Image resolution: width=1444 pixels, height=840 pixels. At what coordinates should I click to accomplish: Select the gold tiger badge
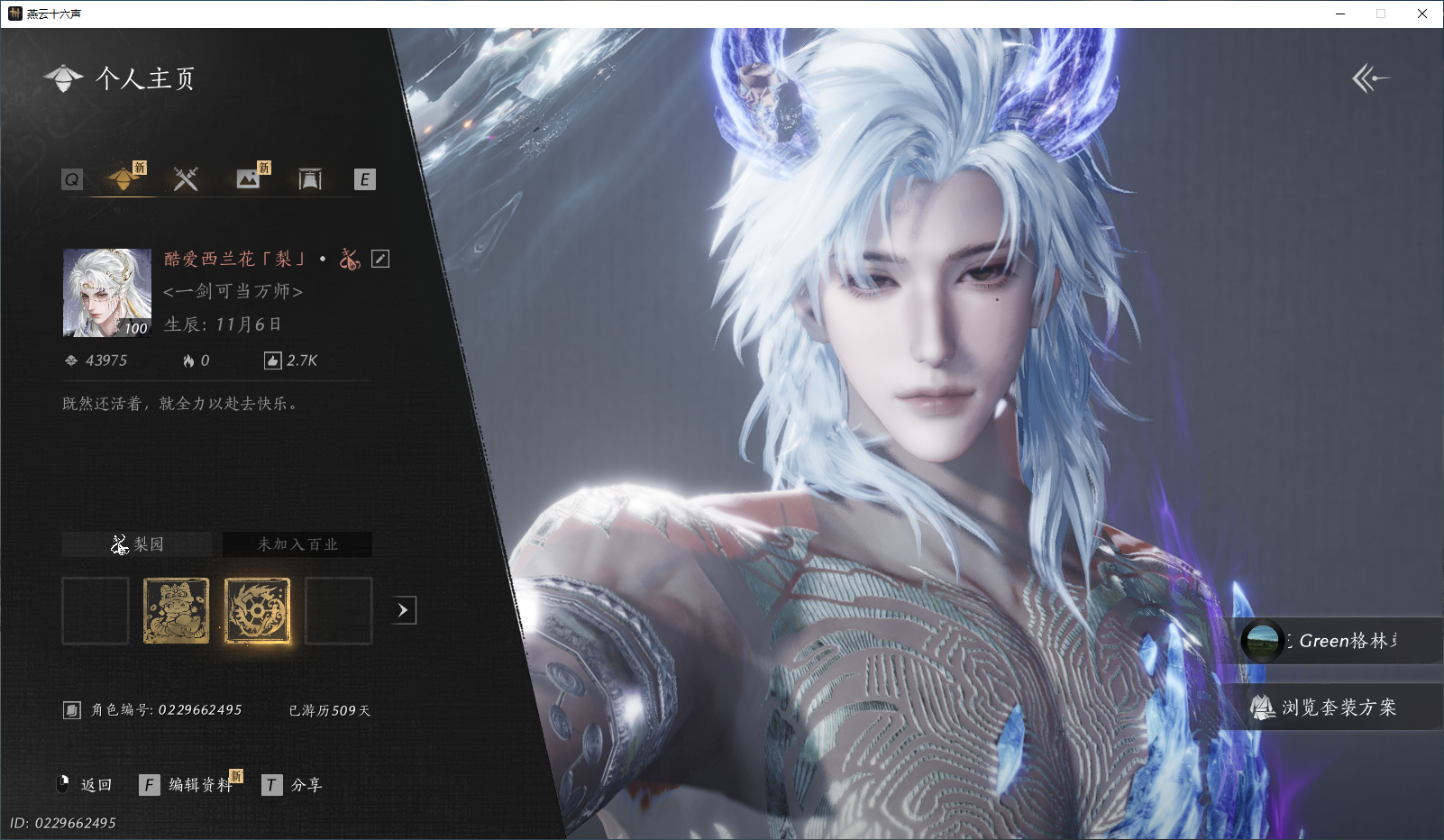coord(177,611)
